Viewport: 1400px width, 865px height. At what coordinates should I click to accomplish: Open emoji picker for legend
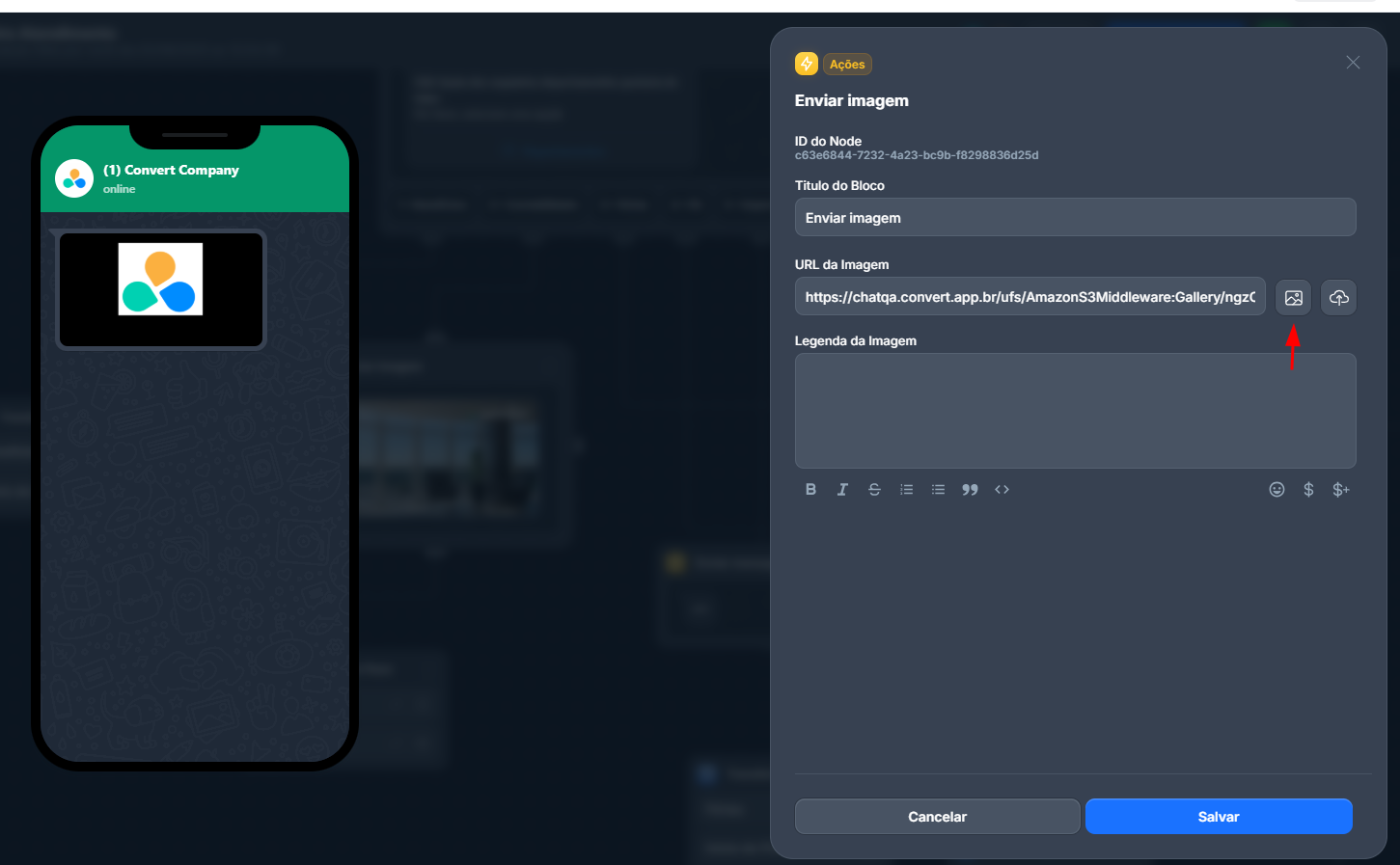(x=1276, y=490)
